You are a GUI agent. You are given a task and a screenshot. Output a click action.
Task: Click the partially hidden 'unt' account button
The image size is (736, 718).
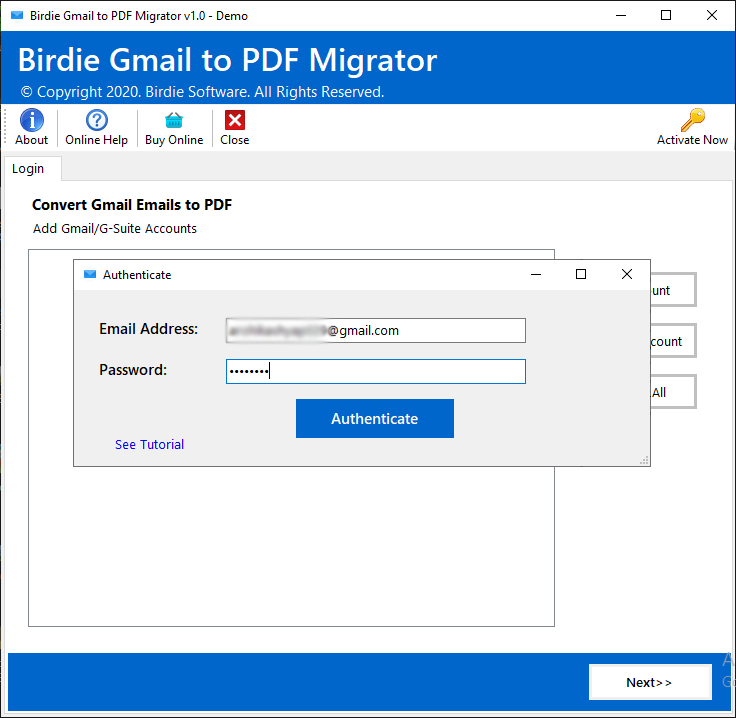(x=673, y=290)
